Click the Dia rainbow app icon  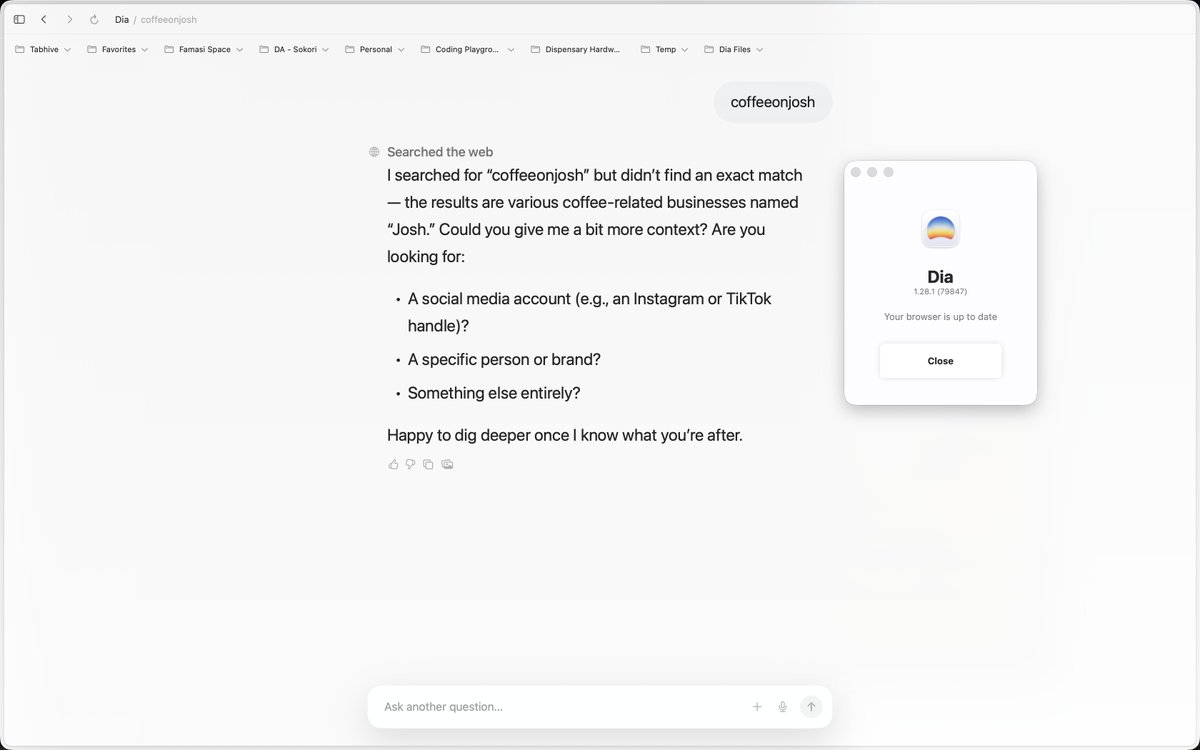940,228
